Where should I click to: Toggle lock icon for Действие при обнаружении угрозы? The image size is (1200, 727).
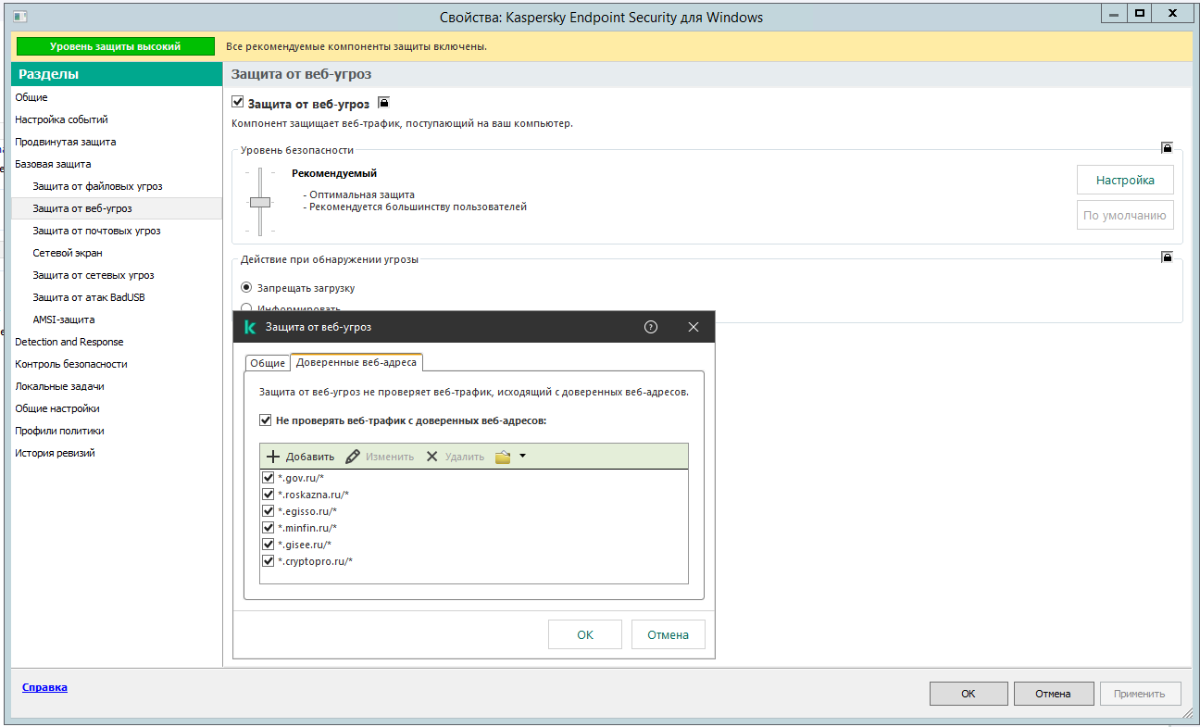(x=1166, y=257)
